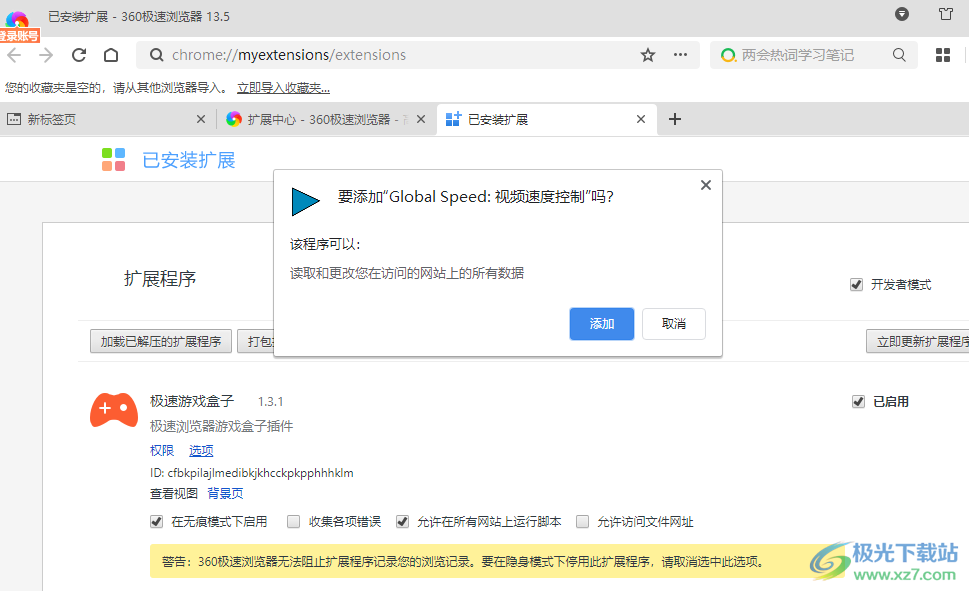Click the 极速游戏盒子 extension name
This screenshot has width=969, height=591.
click(192, 401)
